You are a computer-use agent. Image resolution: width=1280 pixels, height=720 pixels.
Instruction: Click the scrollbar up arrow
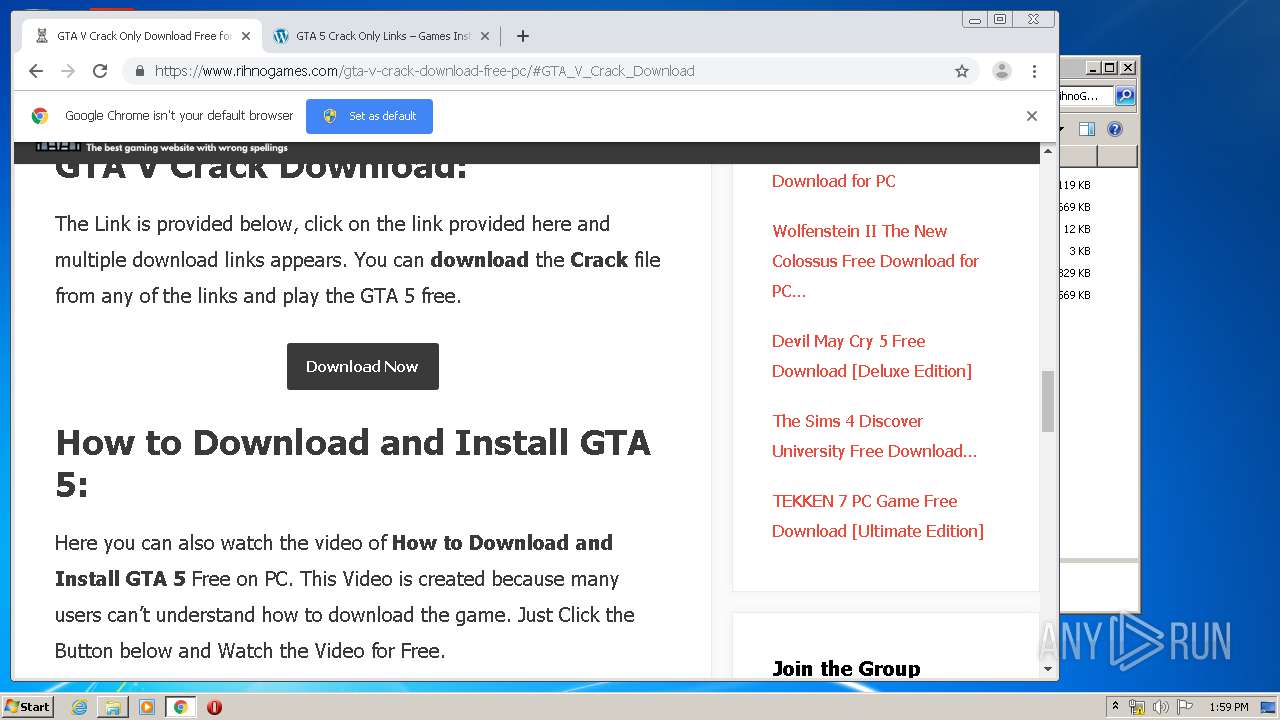pyautogui.click(x=1048, y=152)
